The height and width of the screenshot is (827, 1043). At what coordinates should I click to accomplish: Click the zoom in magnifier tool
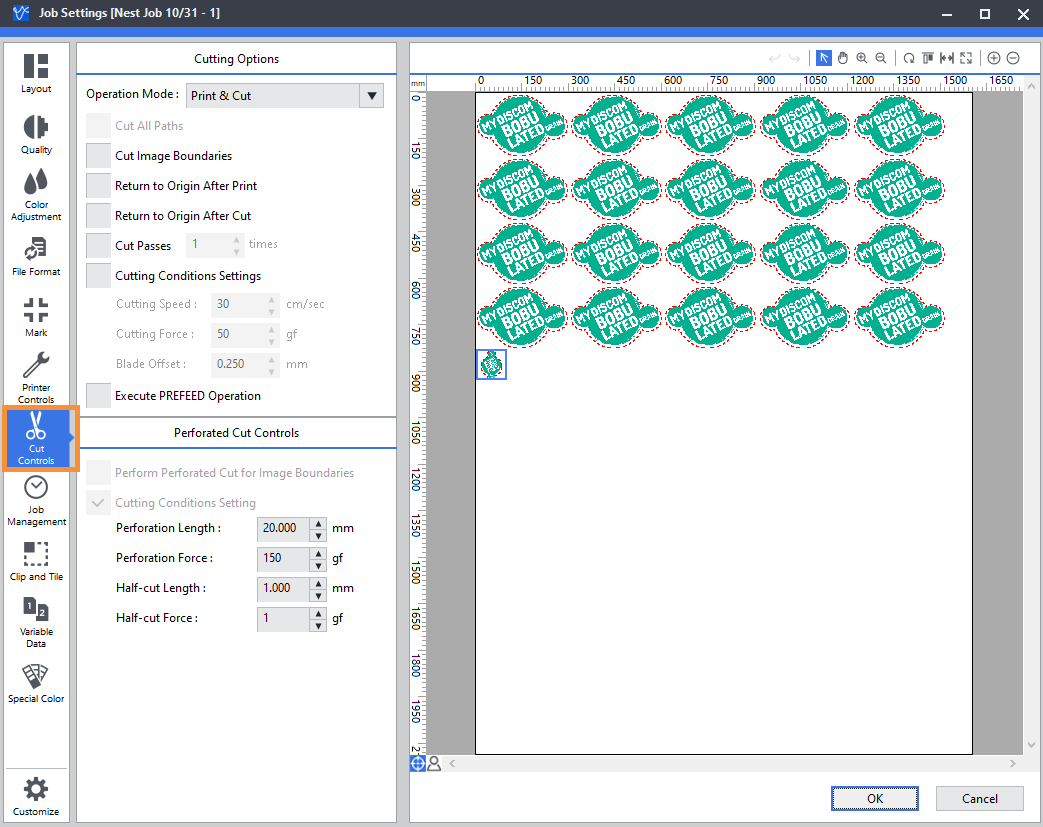click(861, 58)
